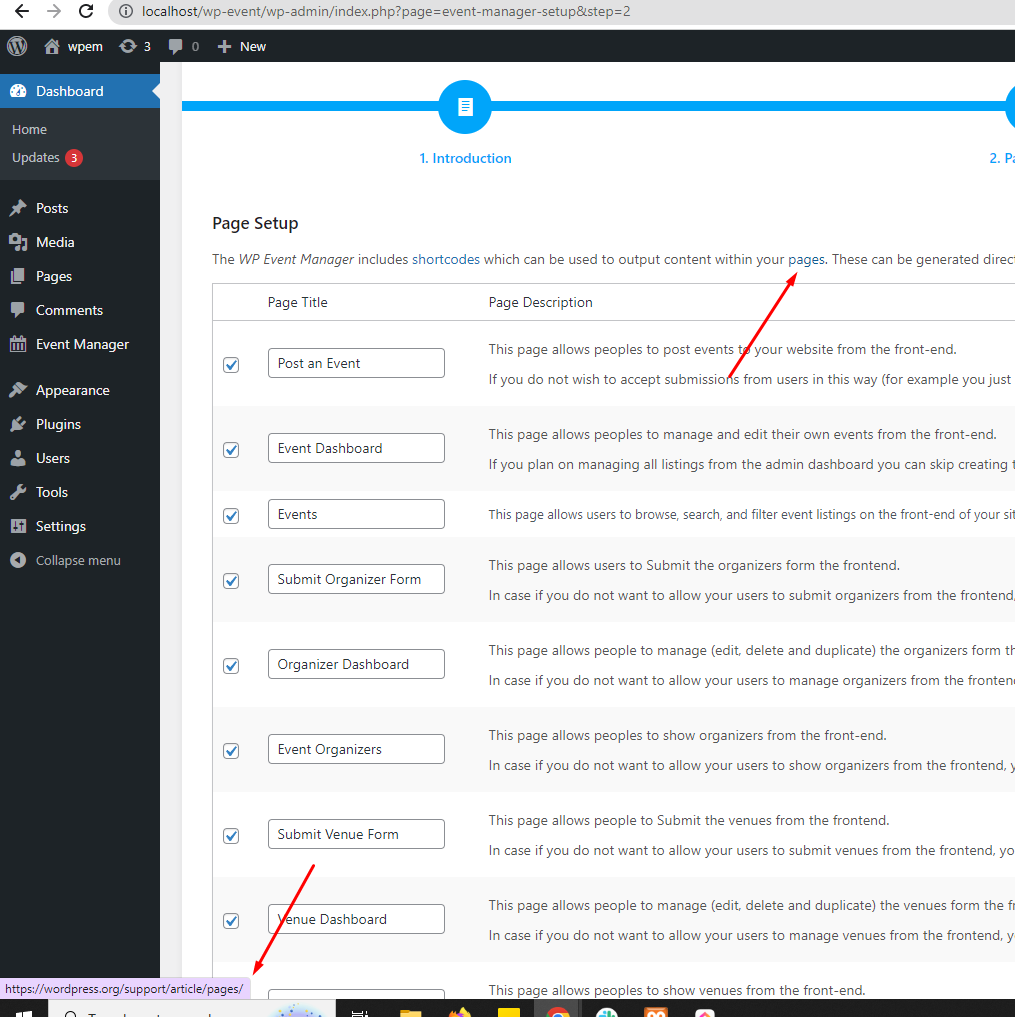Click the home icon next to wpem

pyautogui.click(x=52, y=46)
